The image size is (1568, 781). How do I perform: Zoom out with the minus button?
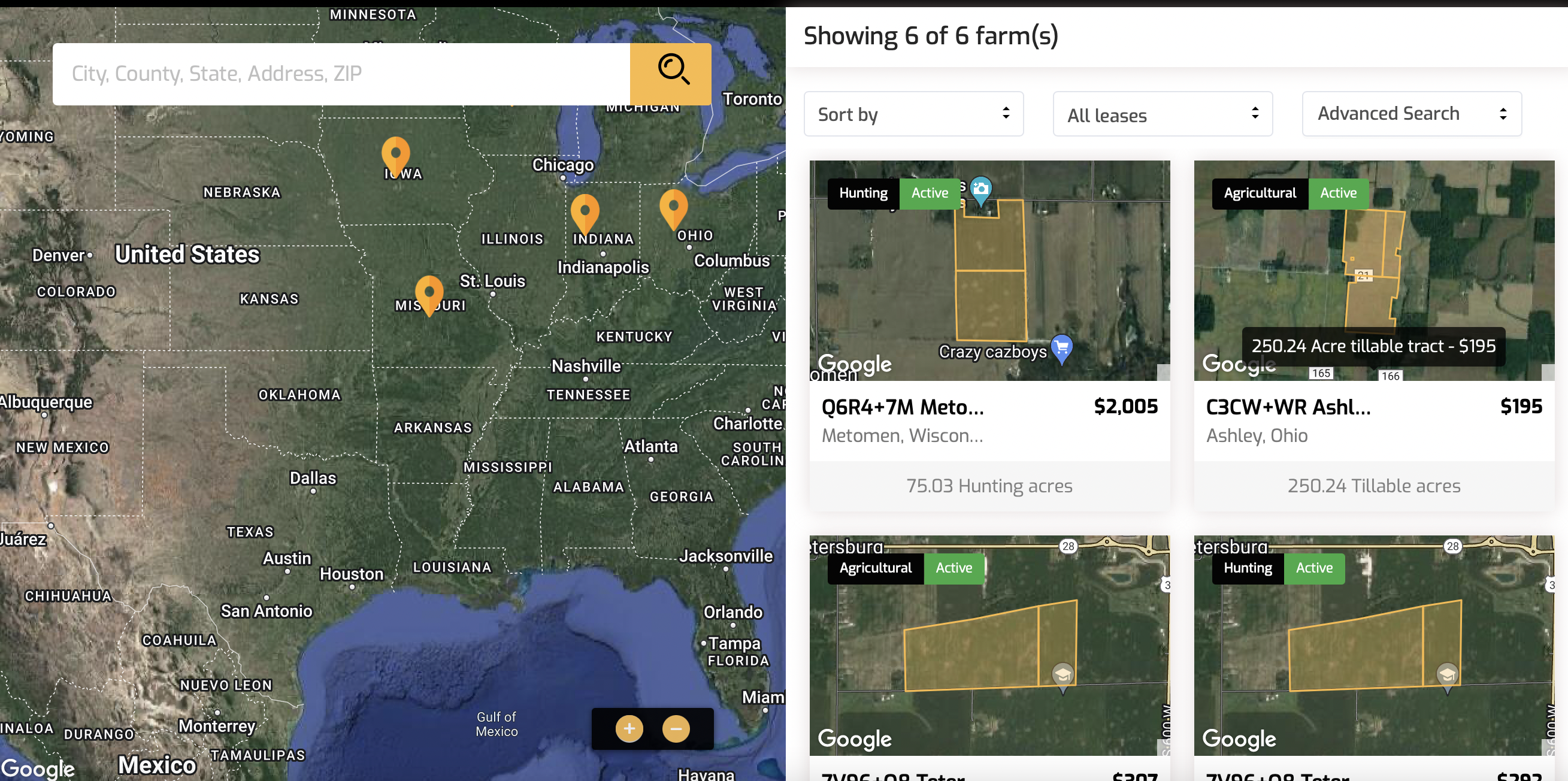point(676,729)
